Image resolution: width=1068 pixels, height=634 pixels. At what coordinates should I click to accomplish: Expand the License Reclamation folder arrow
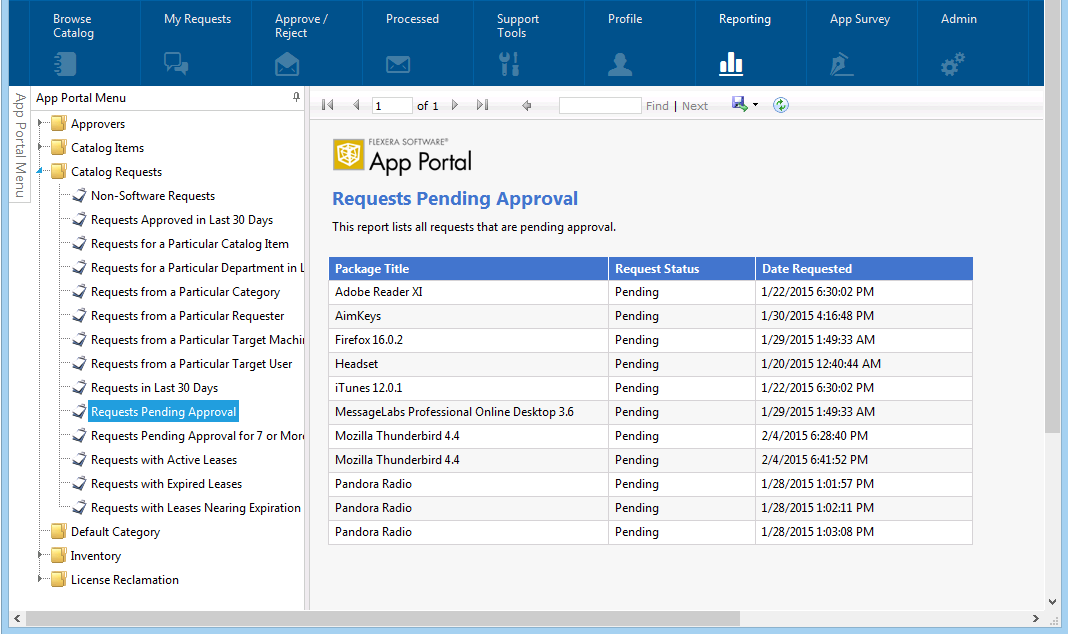click(40, 579)
